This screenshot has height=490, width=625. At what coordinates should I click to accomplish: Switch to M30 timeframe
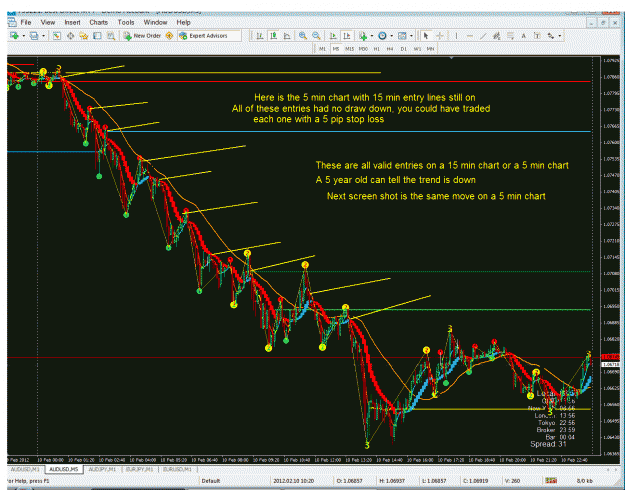point(363,49)
